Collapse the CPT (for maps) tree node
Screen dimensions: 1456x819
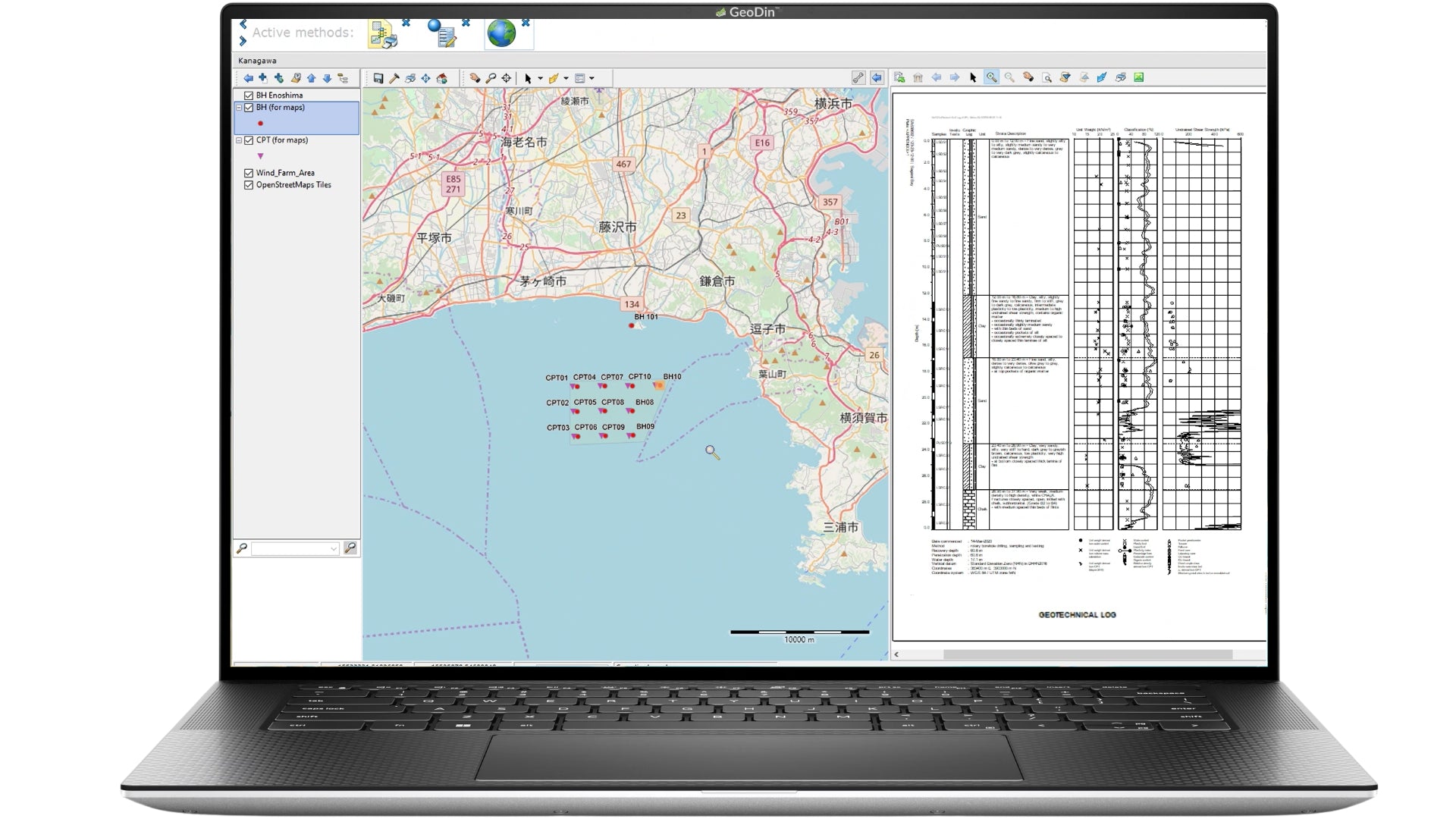click(239, 140)
